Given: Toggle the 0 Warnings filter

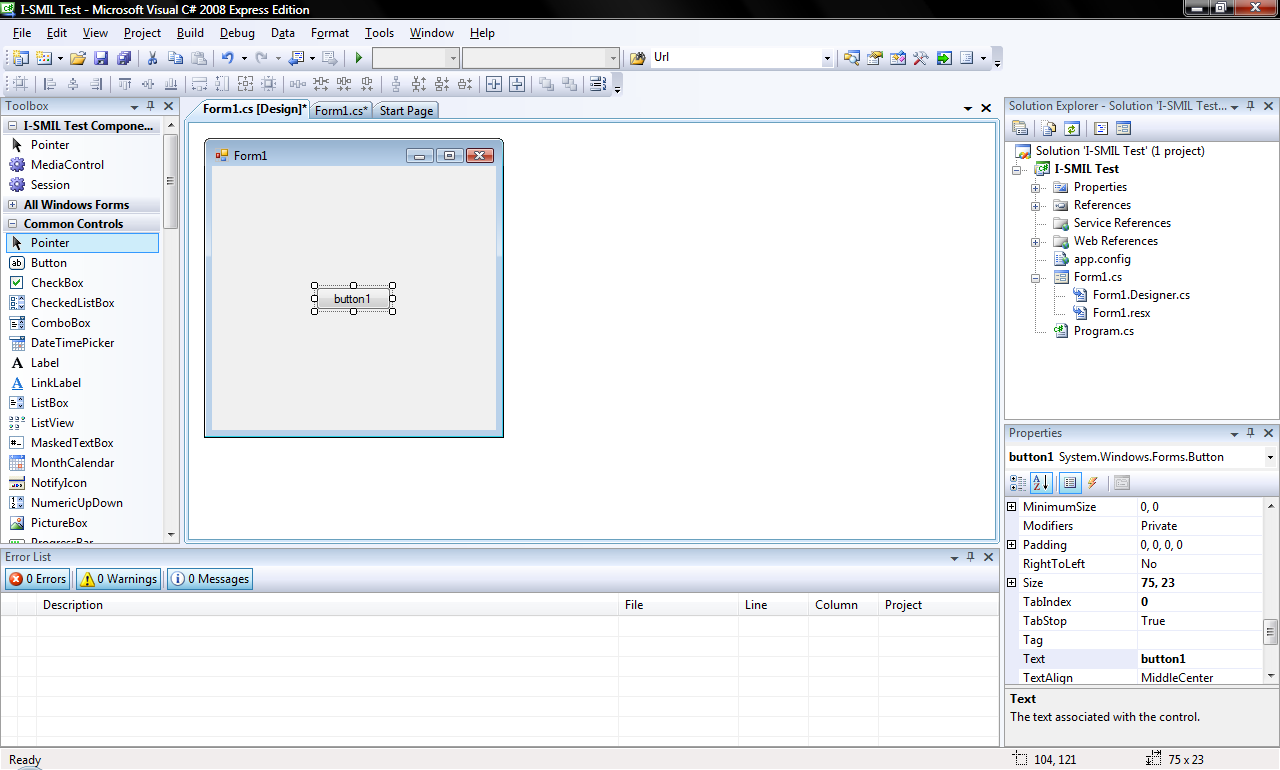Looking at the screenshot, I should click(119, 579).
